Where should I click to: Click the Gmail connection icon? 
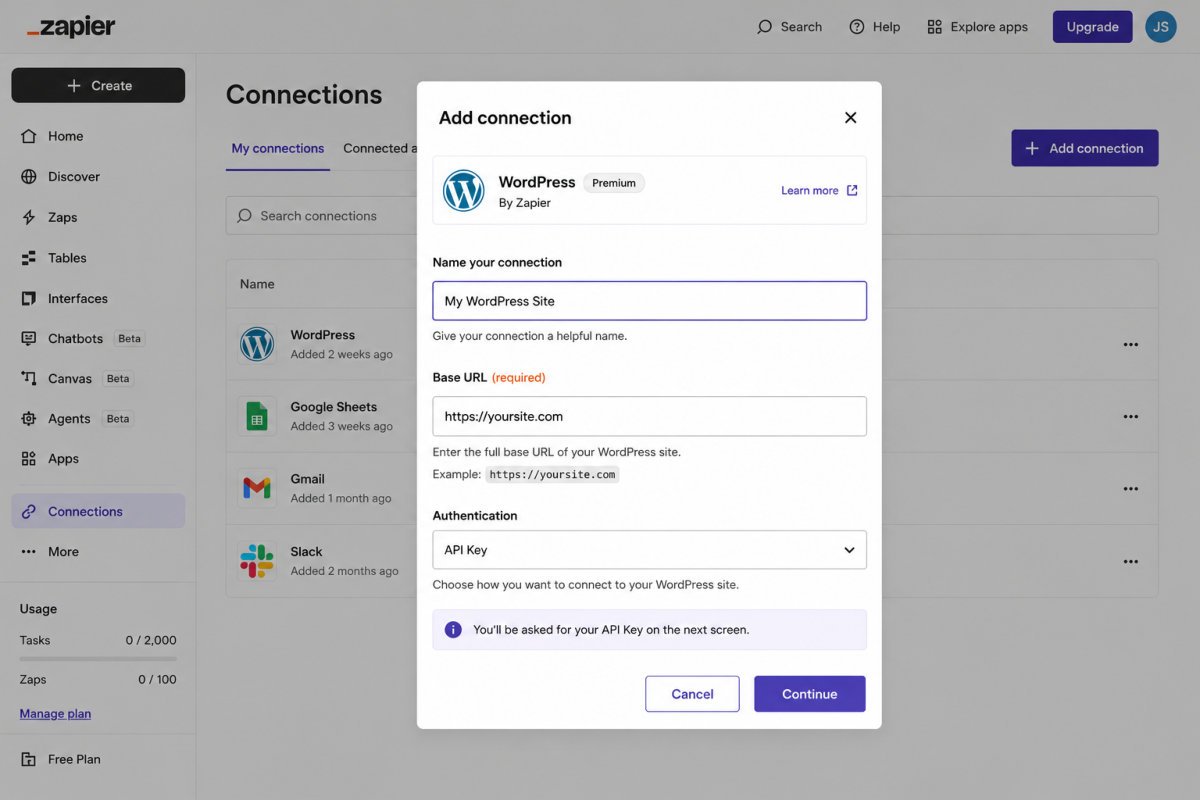(x=257, y=488)
